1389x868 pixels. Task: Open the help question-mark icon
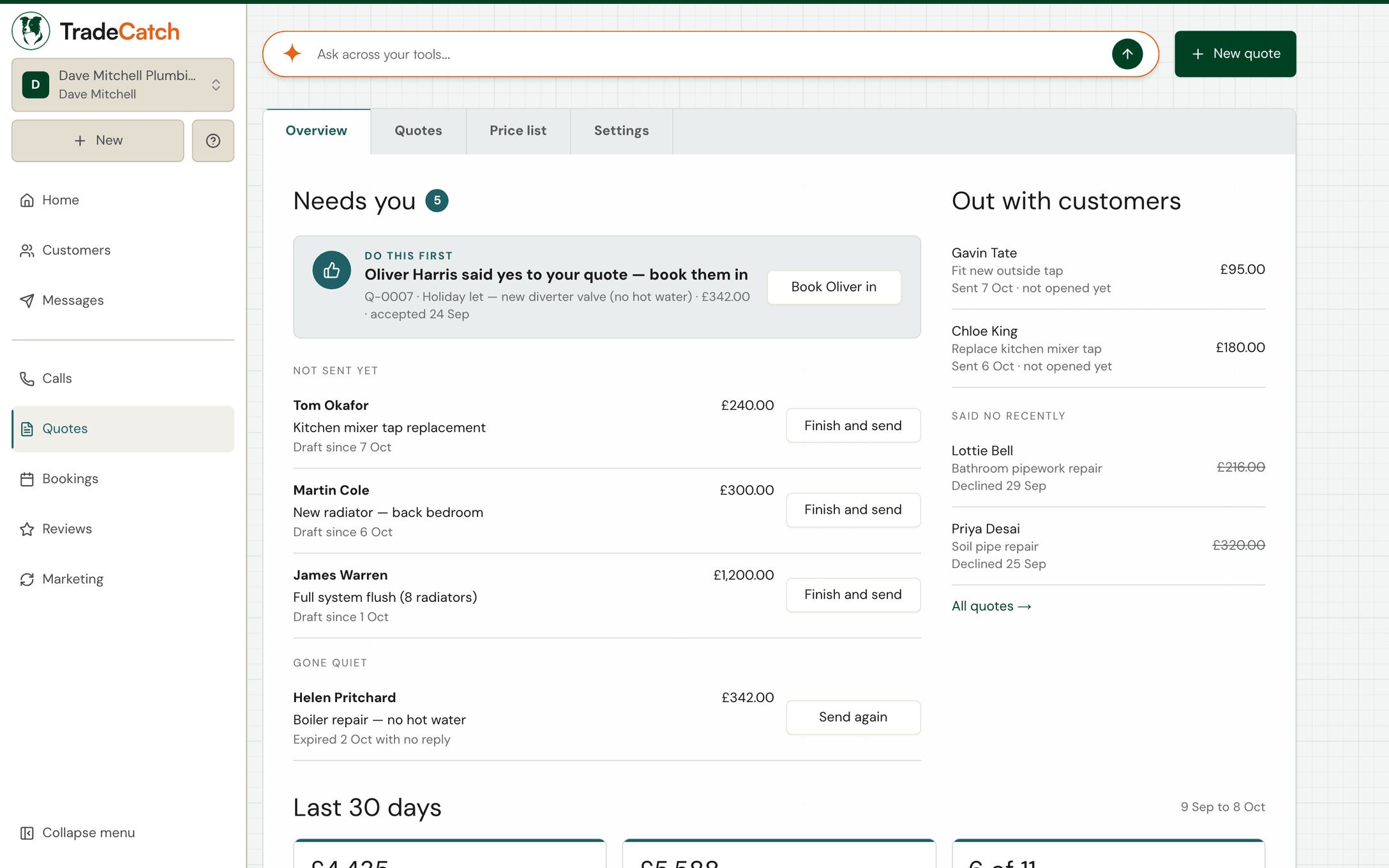213,140
